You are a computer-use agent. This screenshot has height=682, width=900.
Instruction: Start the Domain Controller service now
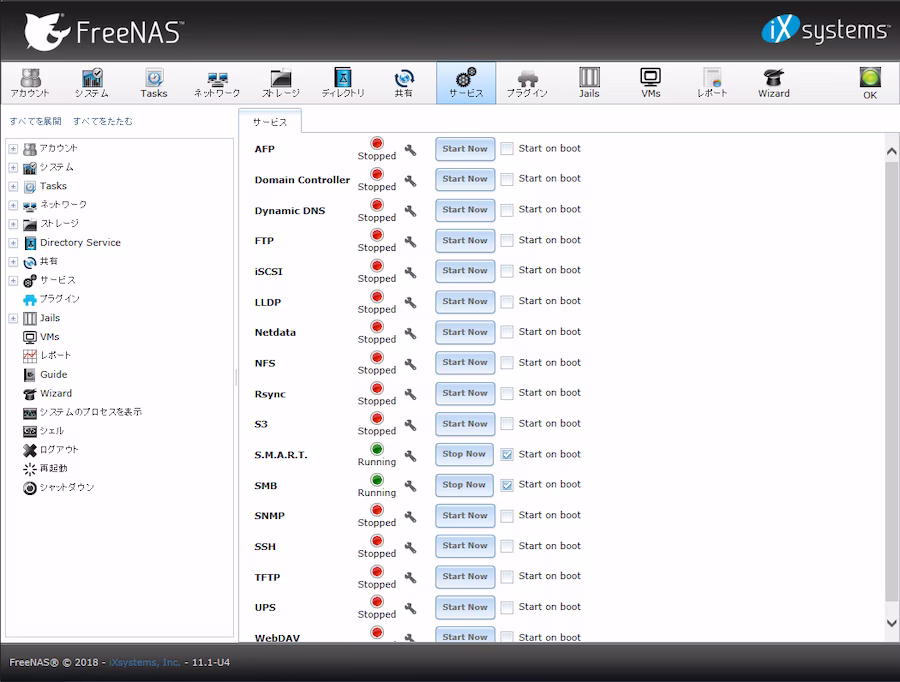(465, 179)
